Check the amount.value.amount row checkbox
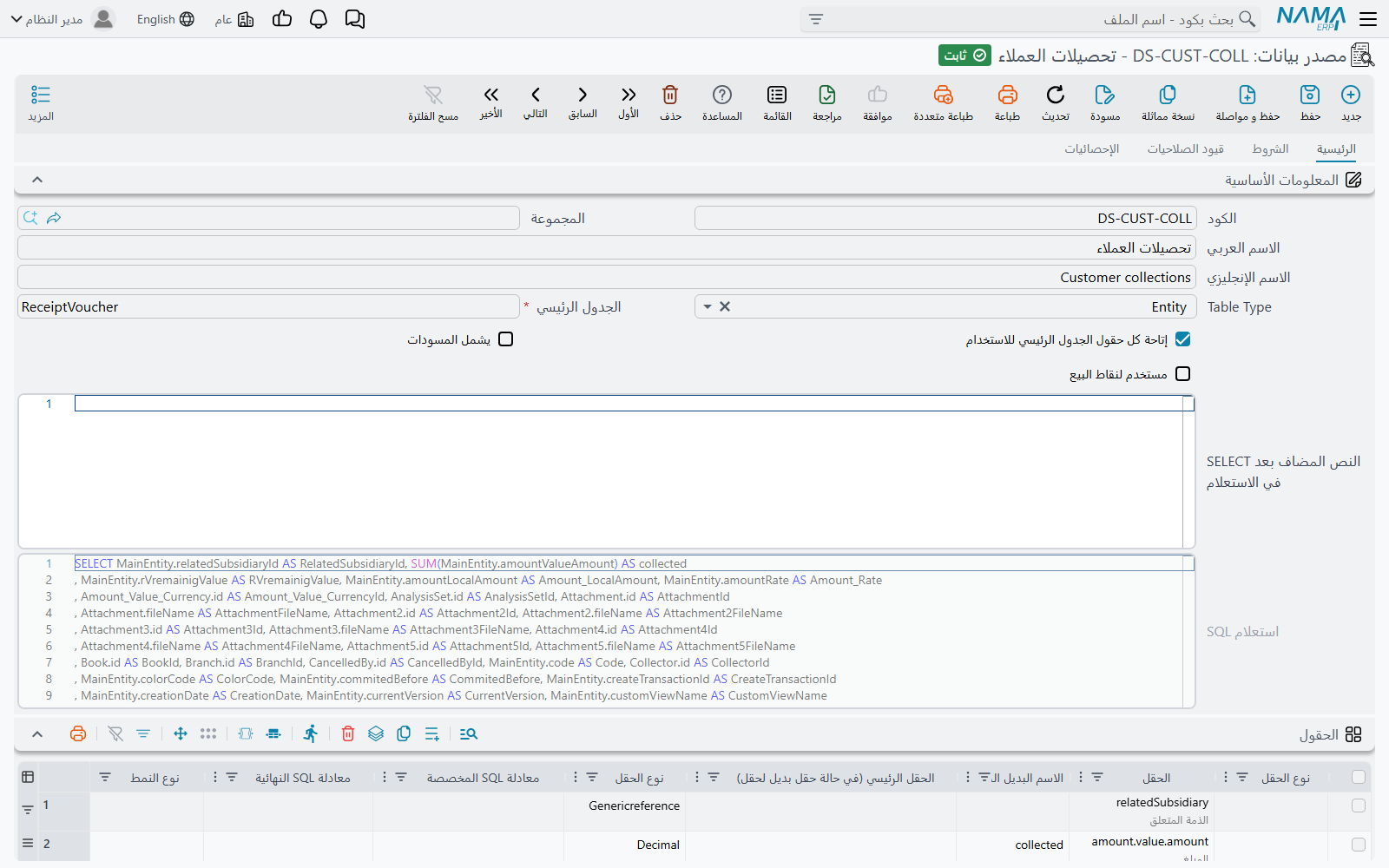 [x=1359, y=845]
